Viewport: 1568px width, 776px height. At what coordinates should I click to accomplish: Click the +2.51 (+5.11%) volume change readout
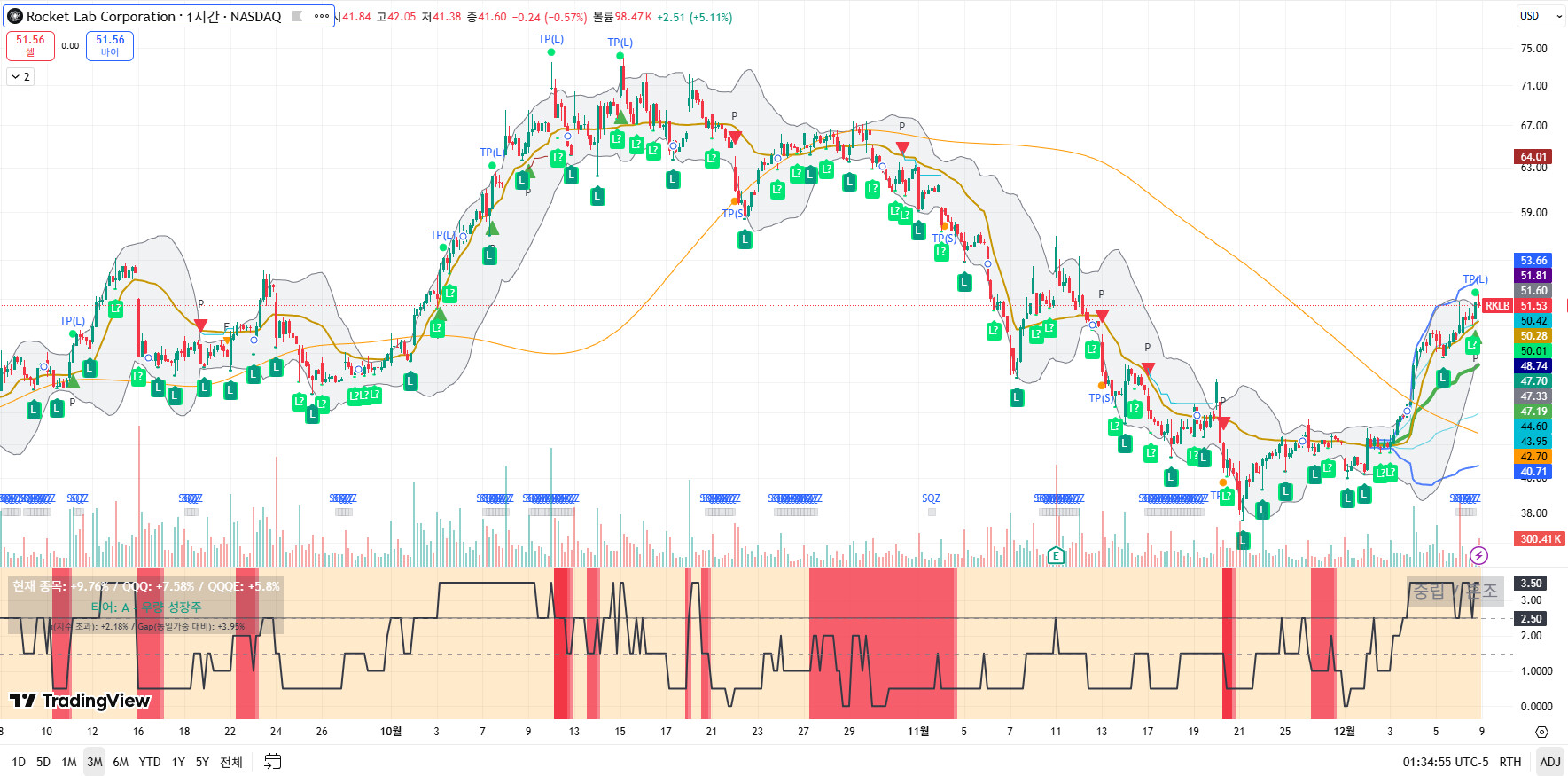[x=694, y=17]
